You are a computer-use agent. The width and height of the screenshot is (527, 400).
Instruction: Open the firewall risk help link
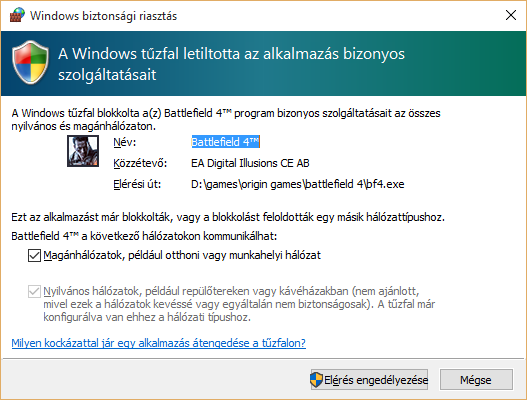(x=159, y=343)
